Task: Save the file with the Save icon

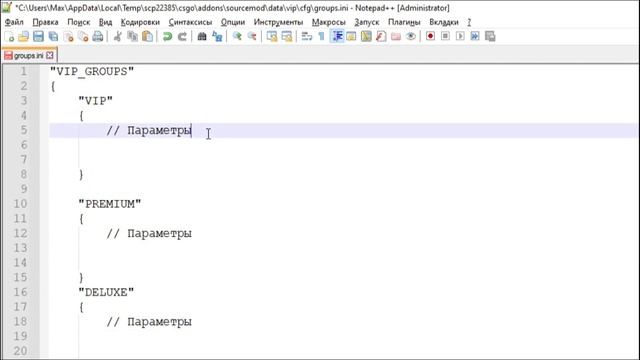Action: [x=38, y=37]
